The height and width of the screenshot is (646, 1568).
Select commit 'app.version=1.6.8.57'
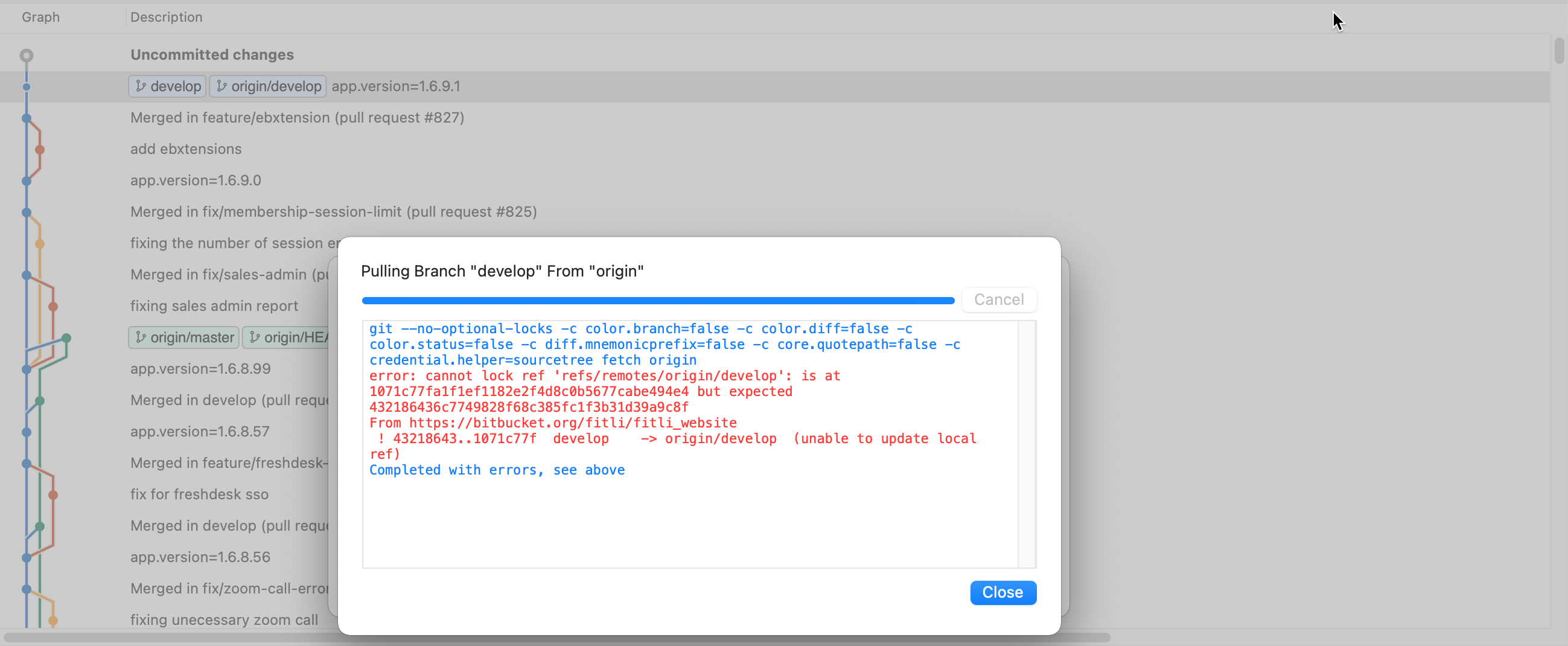click(x=200, y=432)
